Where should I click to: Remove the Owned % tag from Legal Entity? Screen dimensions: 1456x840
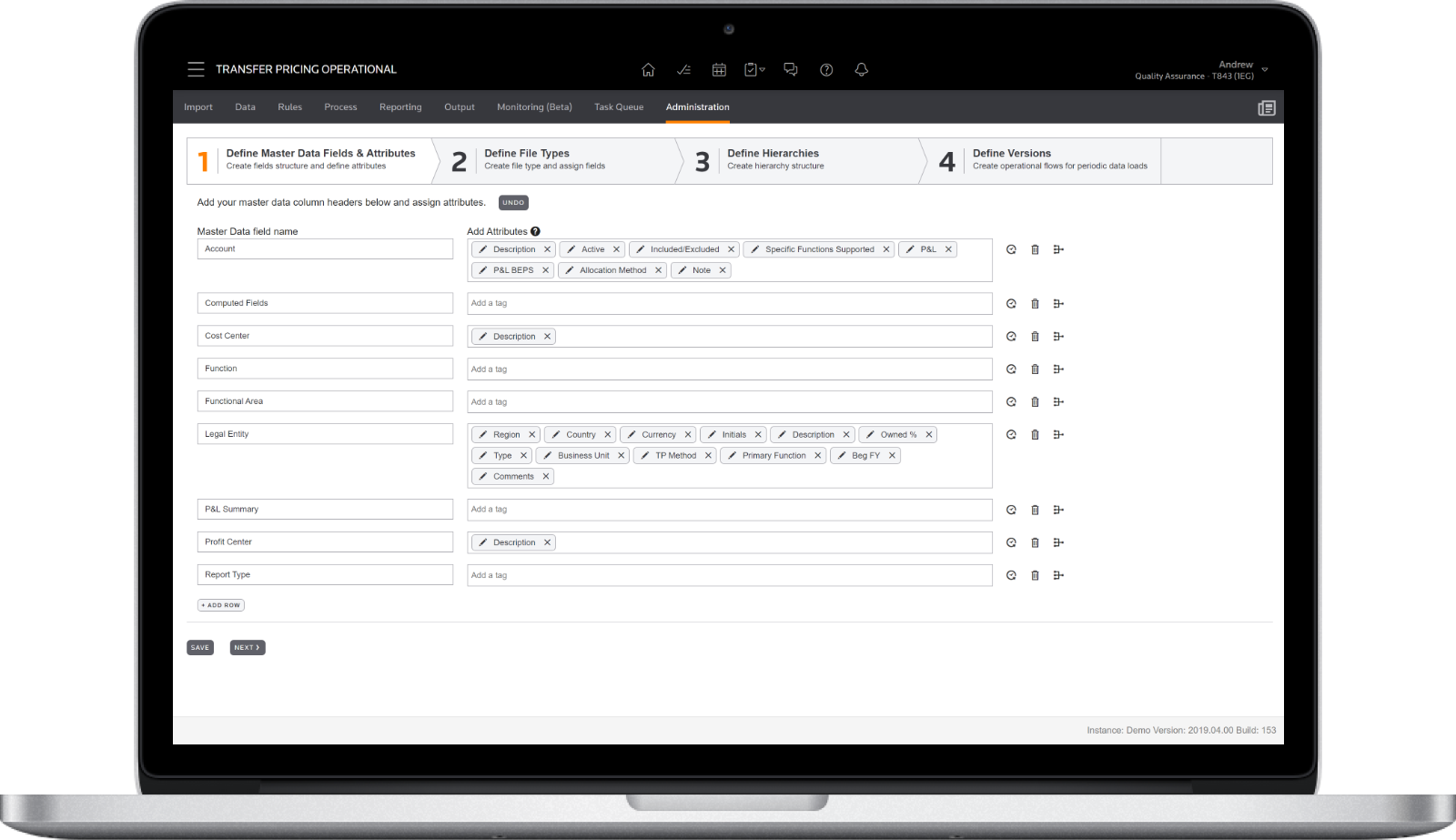(x=929, y=435)
